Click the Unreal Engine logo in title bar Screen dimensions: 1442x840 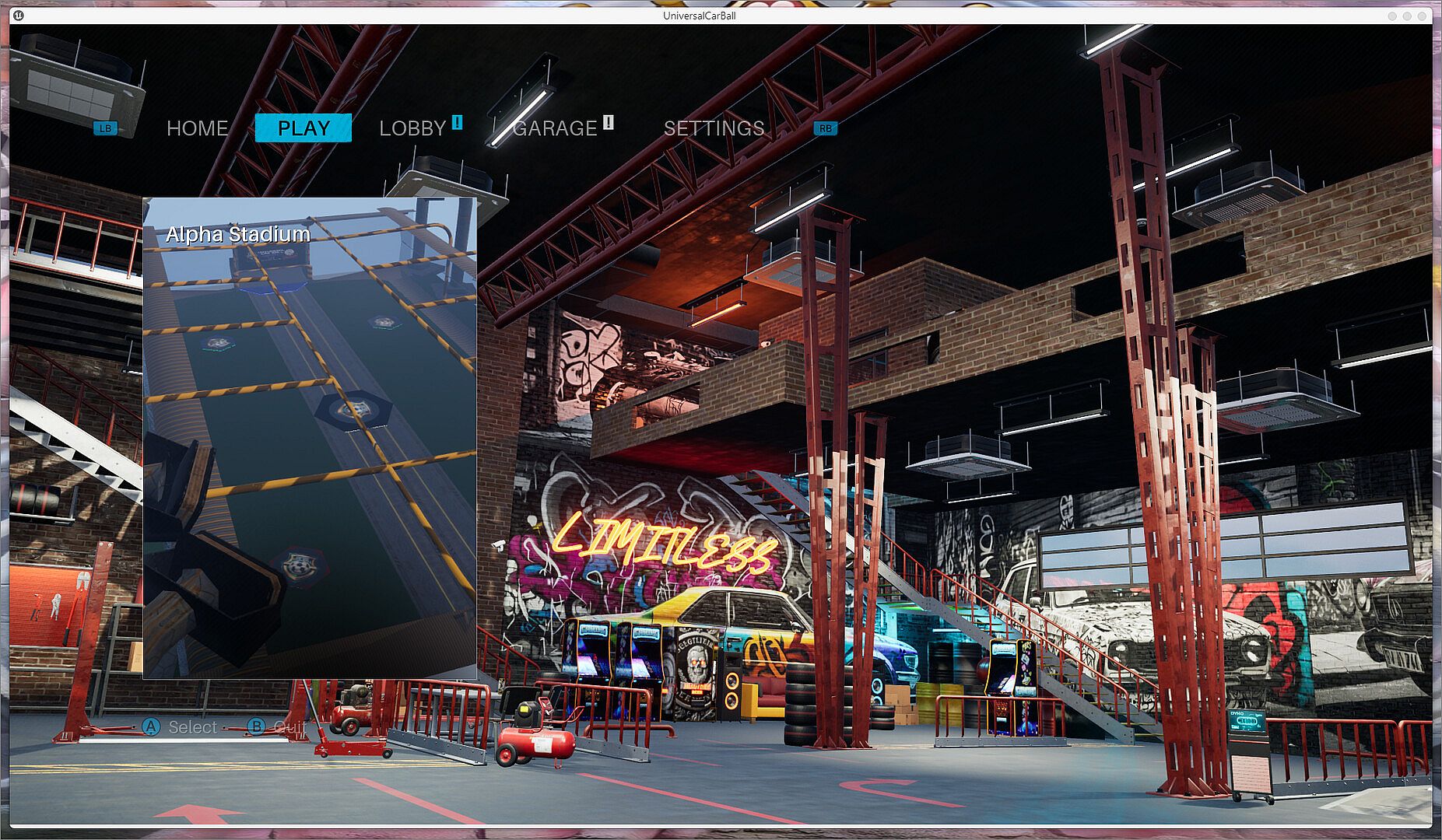[19, 16]
